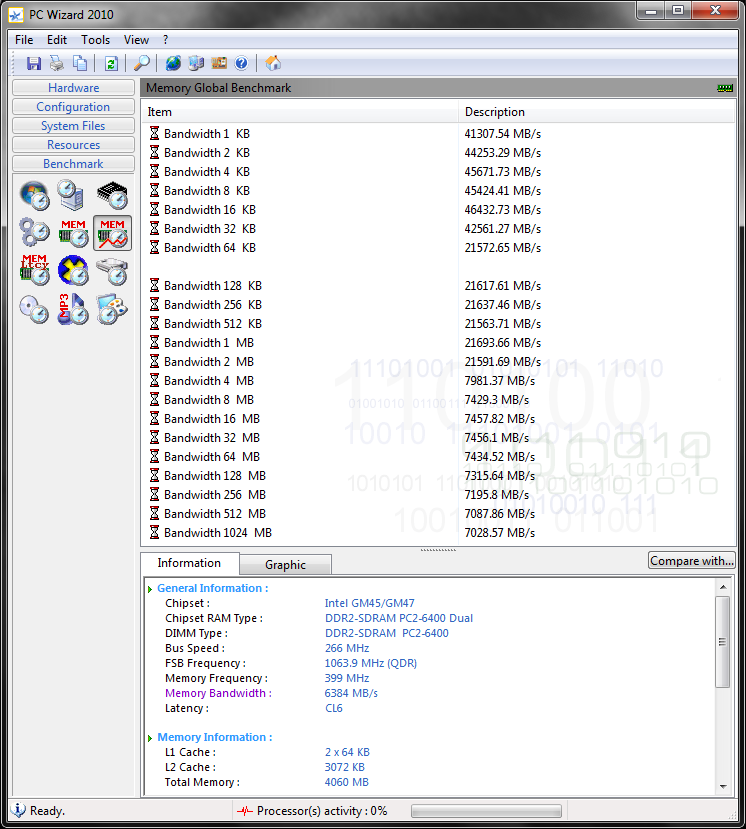
Task: Run the DirectX yellow X benchmark icon
Action: point(73,270)
